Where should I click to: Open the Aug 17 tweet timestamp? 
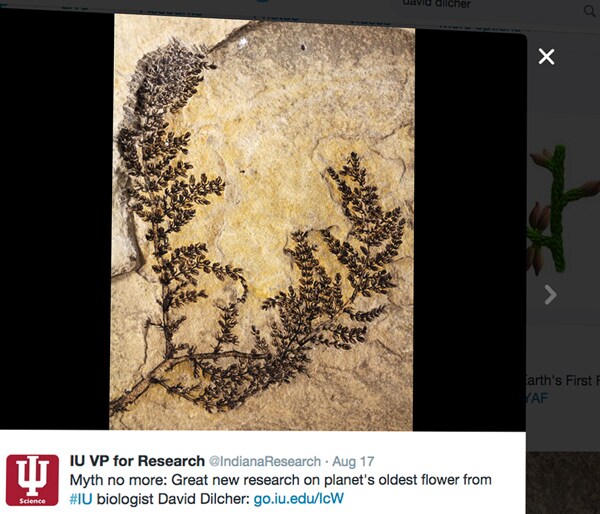click(x=353, y=462)
